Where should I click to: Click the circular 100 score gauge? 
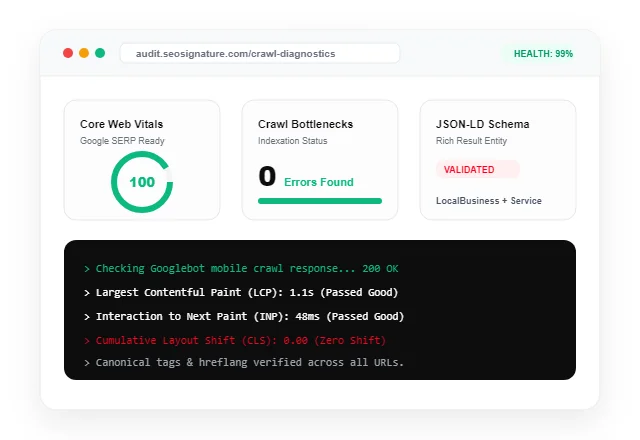[x=142, y=182]
